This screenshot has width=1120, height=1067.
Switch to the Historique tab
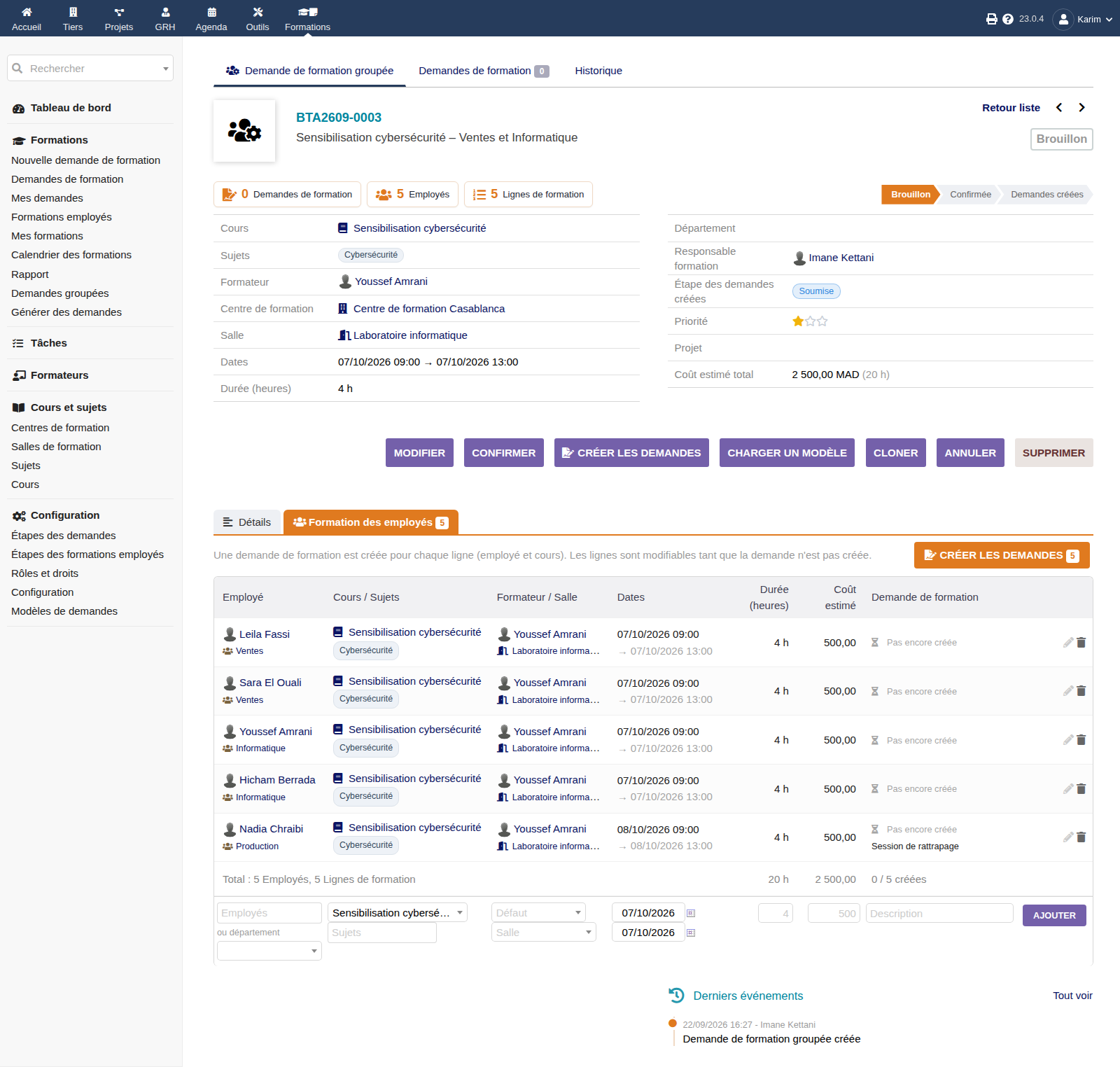point(598,71)
